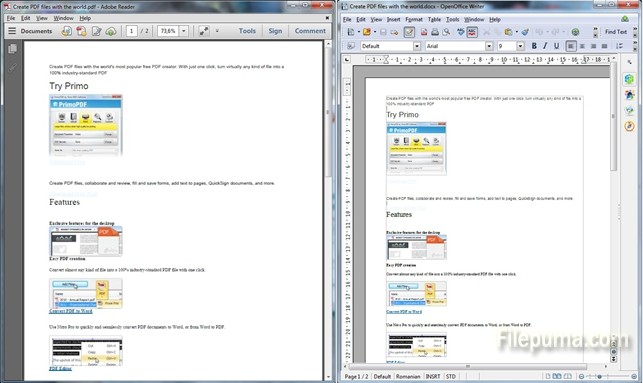Click the Page Preview icon in Writer

(447, 32)
